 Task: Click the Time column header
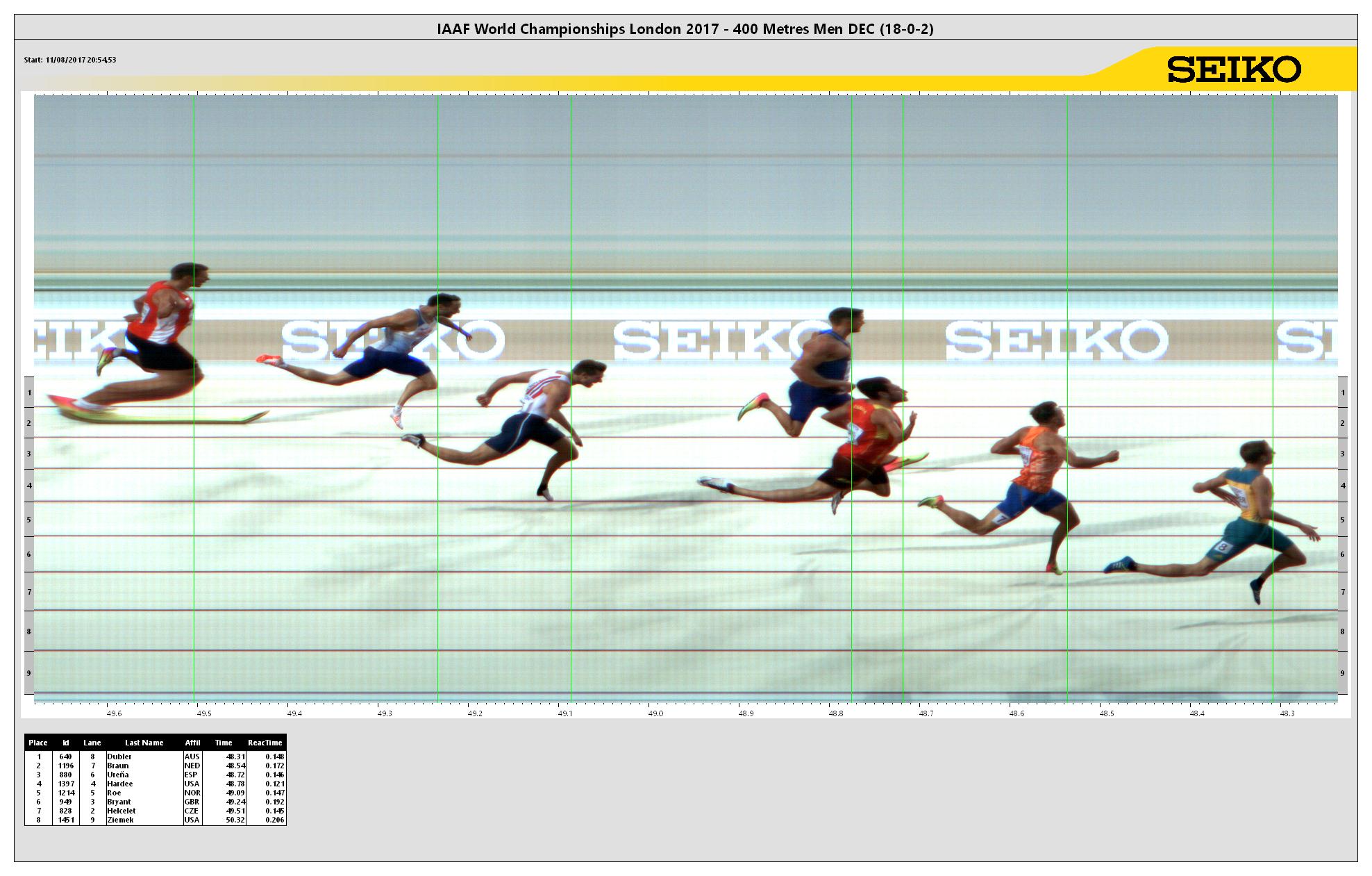[x=224, y=743]
